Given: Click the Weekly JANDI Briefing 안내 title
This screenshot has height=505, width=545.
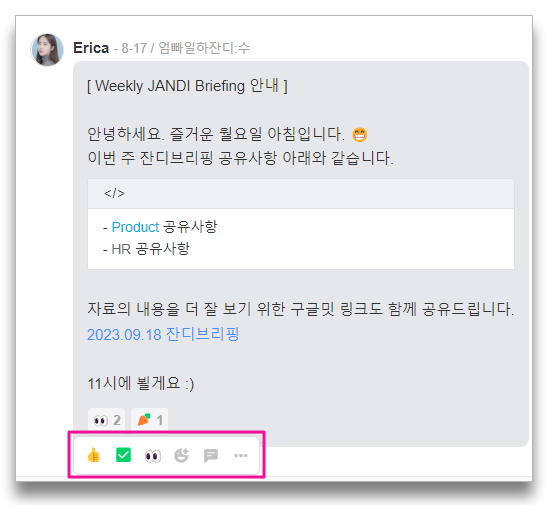Looking at the screenshot, I should [x=187, y=86].
